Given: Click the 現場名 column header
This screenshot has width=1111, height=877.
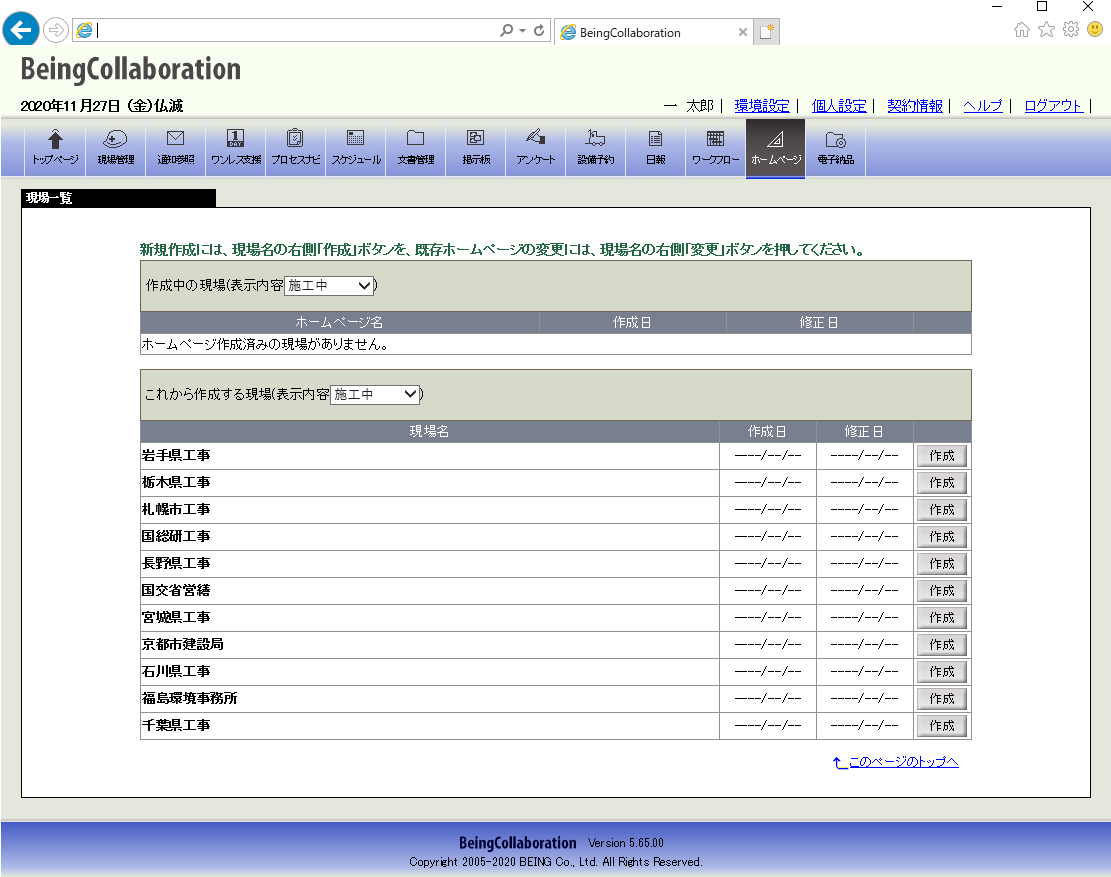Looking at the screenshot, I should click(429, 431).
